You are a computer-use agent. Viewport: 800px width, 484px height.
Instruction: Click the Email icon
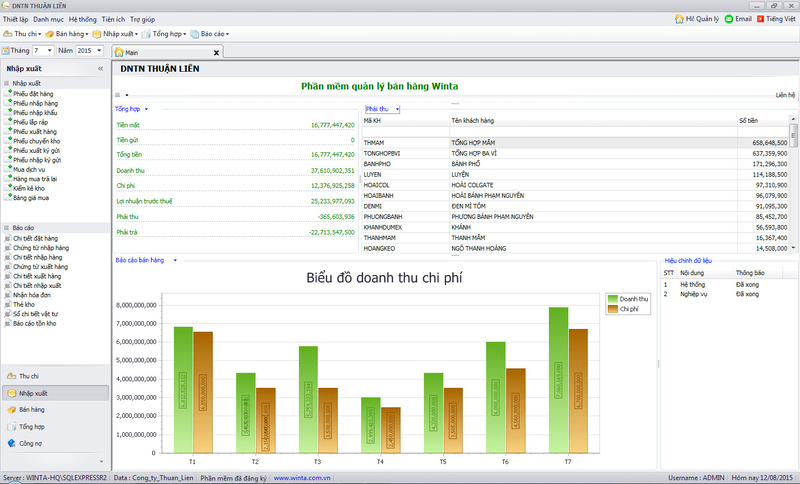pyautogui.click(x=729, y=19)
